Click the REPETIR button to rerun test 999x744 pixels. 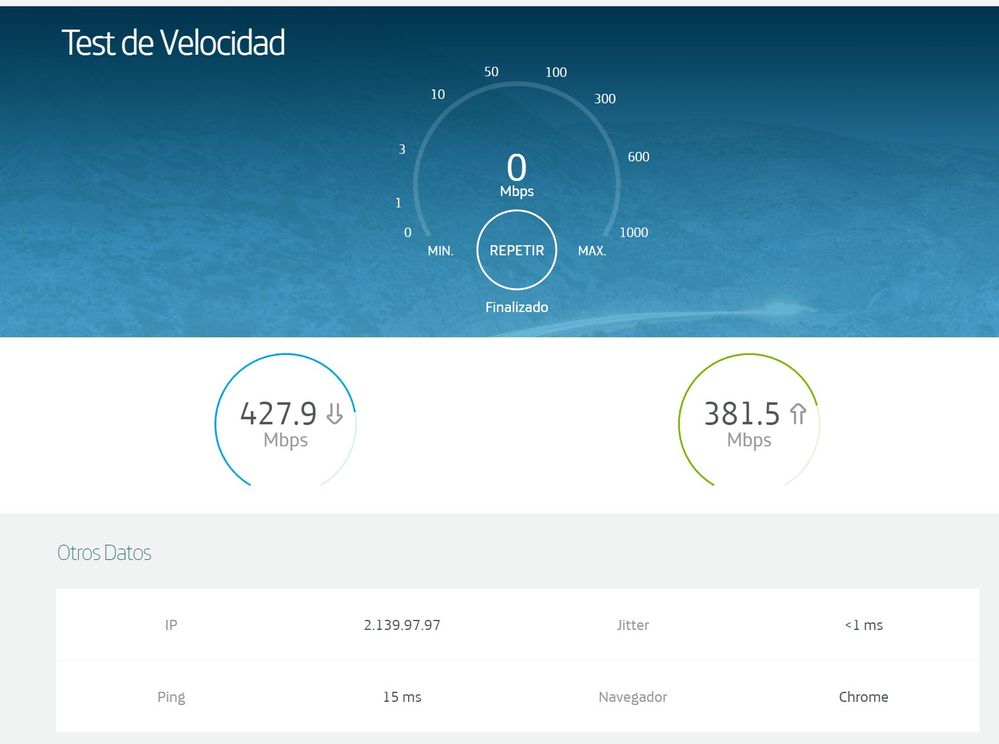coord(516,250)
